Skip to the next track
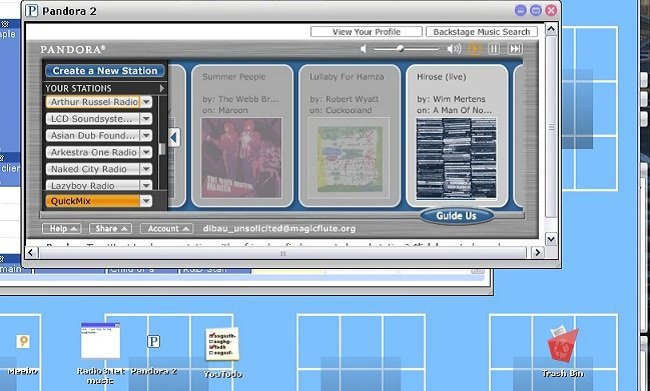 coord(515,49)
